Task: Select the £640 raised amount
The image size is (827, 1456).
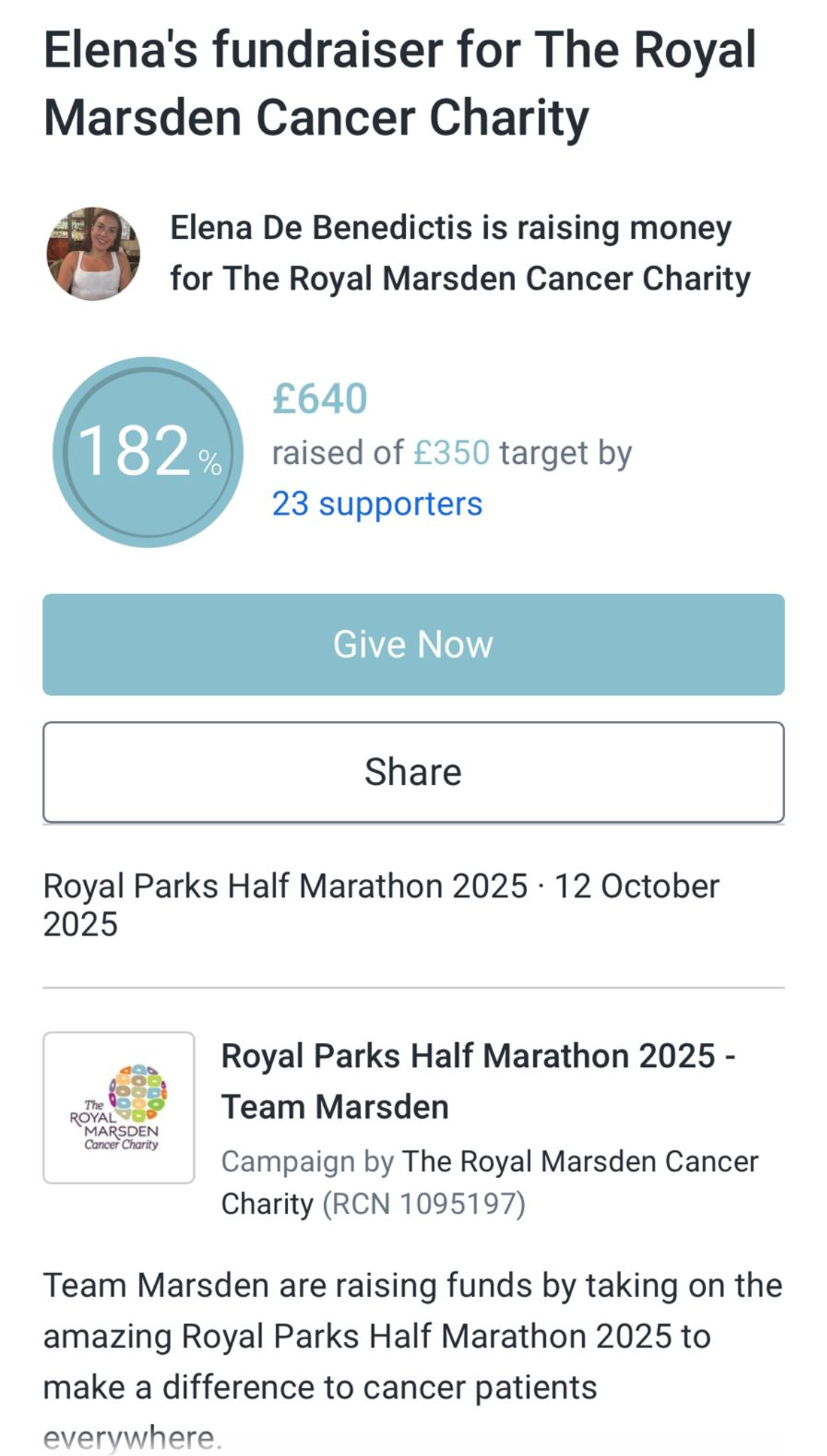Action: (x=320, y=399)
